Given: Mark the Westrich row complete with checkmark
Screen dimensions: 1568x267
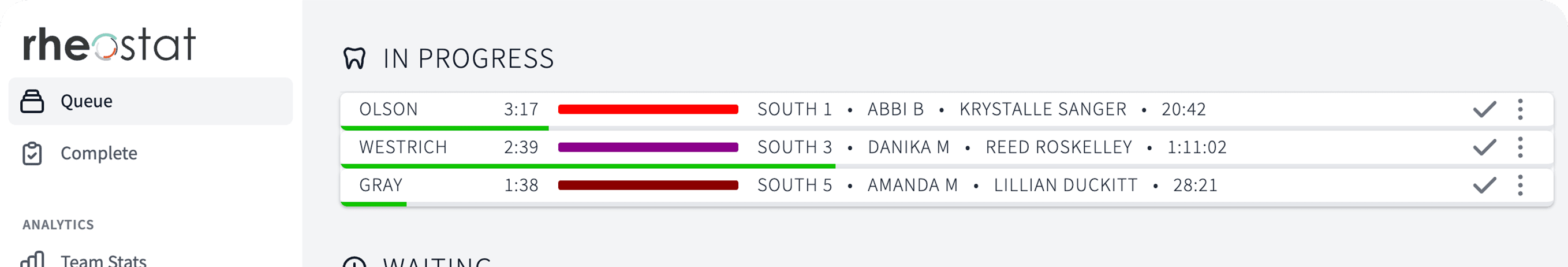Looking at the screenshot, I should [x=1484, y=147].
